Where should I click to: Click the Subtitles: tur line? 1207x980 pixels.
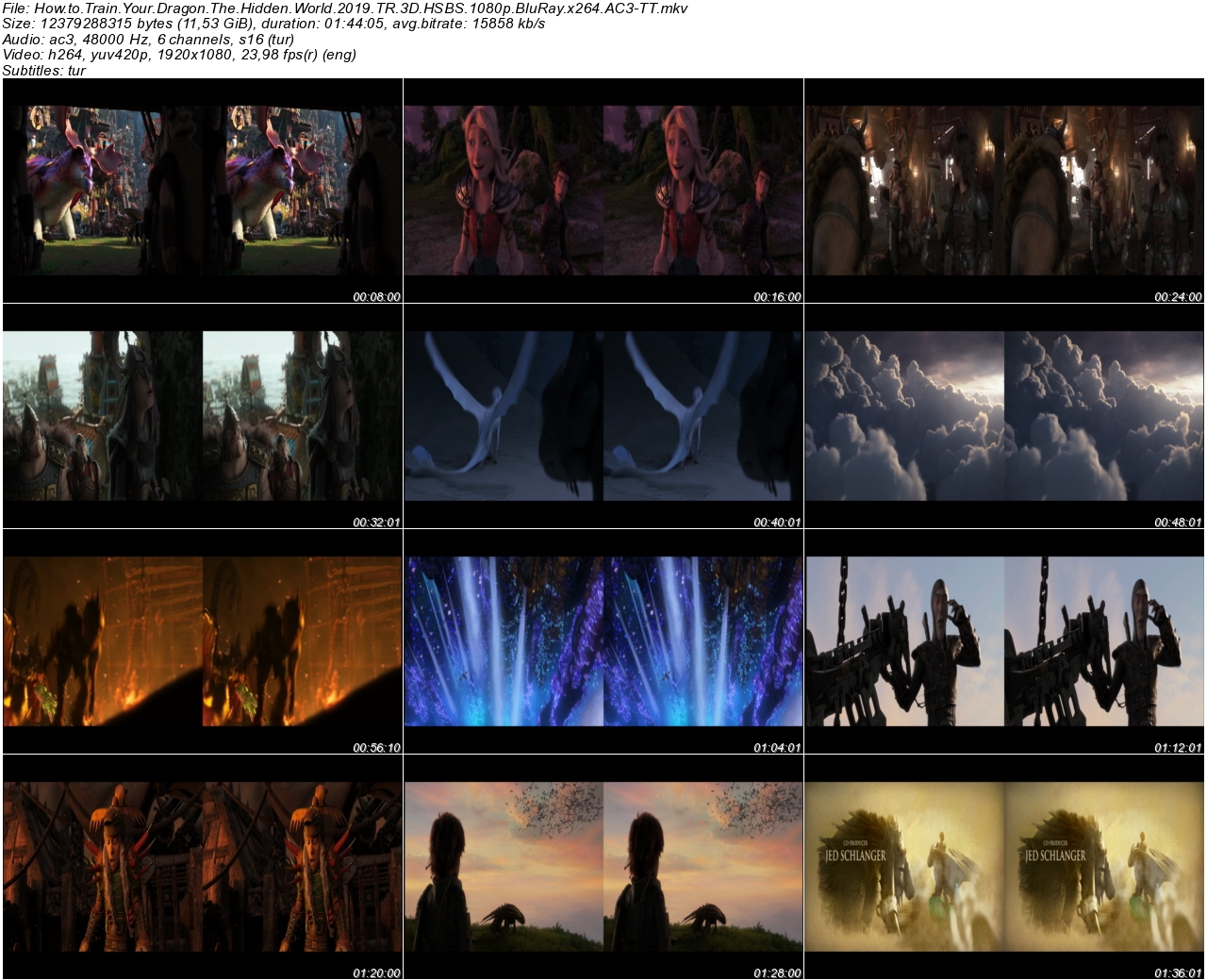coord(44,70)
